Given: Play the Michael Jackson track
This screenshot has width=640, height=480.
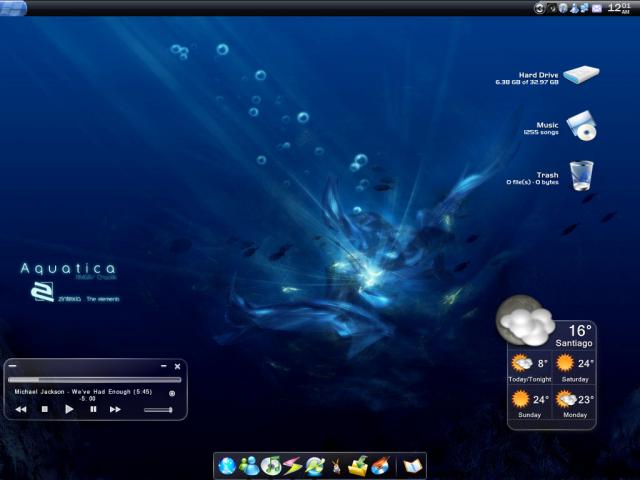Looking at the screenshot, I should [x=69, y=409].
